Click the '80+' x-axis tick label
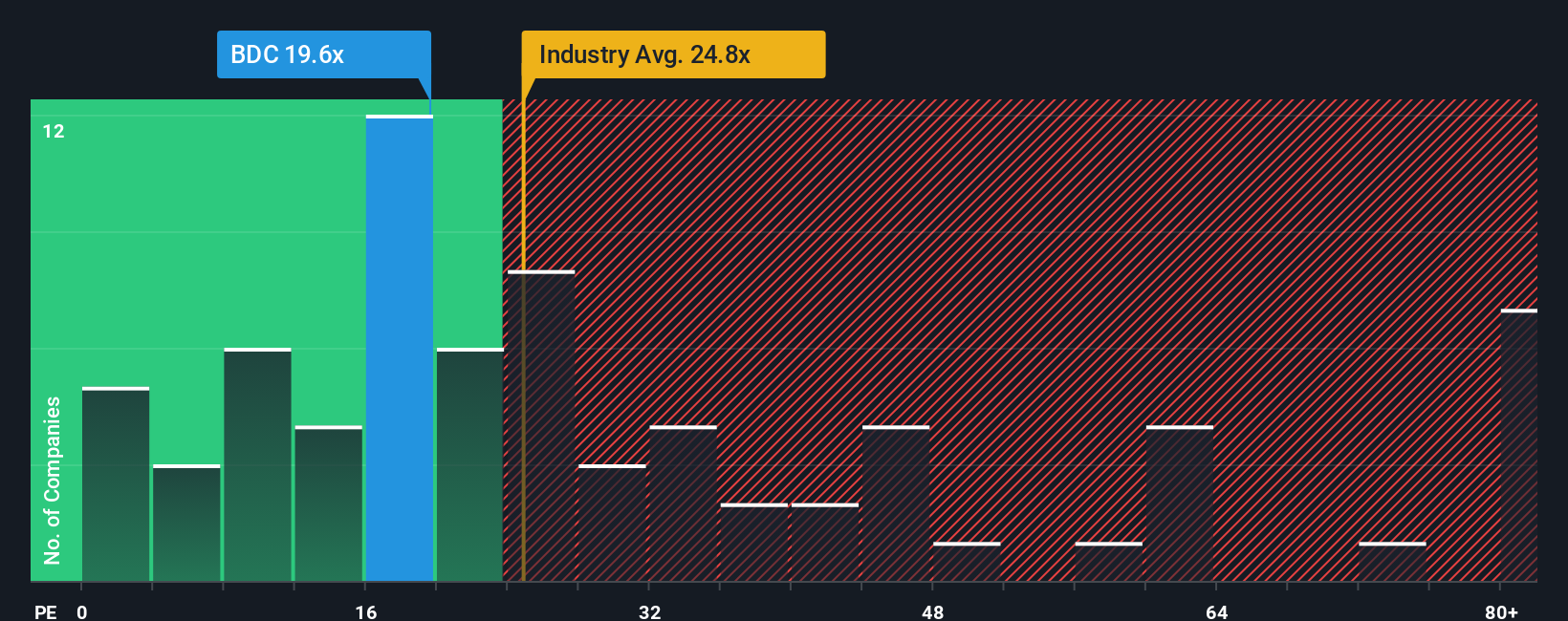Image resolution: width=1568 pixels, height=621 pixels. (1501, 611)
